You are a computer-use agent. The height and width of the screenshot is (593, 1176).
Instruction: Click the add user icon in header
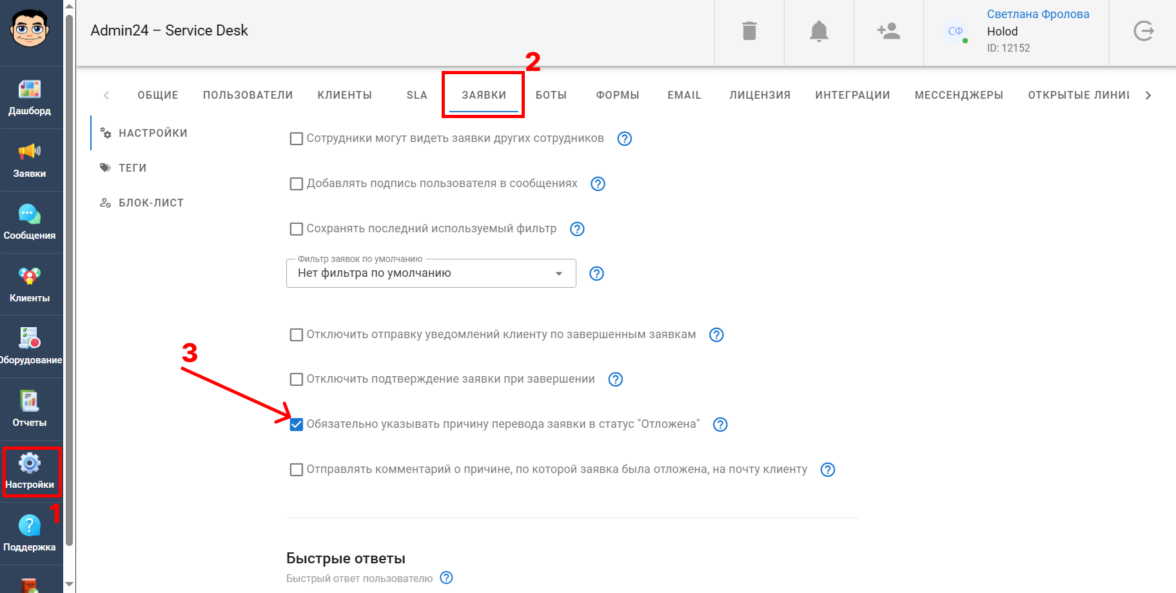pyautogui.click(x=888, y=31)
